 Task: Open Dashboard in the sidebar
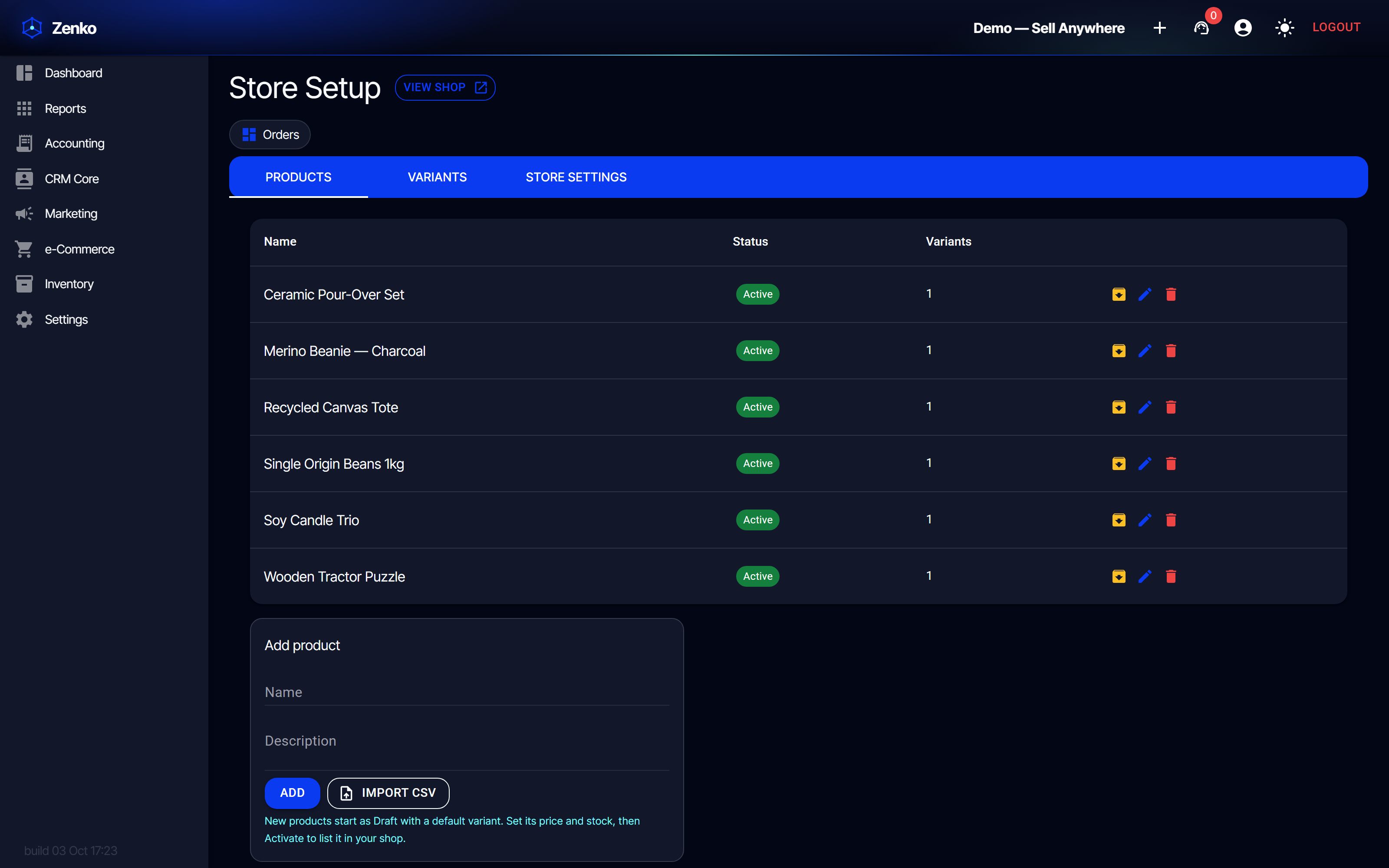(x=104, y=73)
